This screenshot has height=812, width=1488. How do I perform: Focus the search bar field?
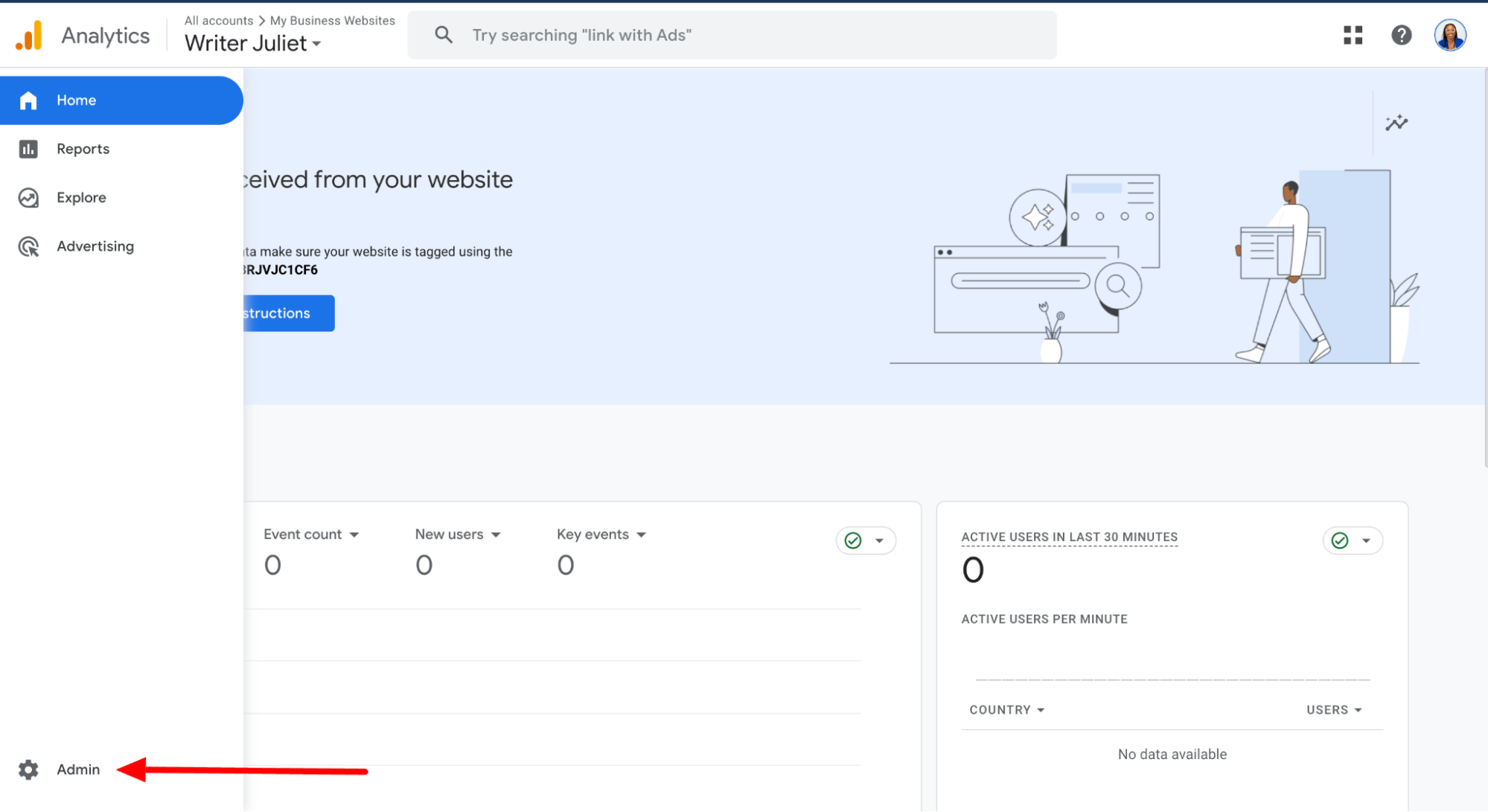click(732, 35)
